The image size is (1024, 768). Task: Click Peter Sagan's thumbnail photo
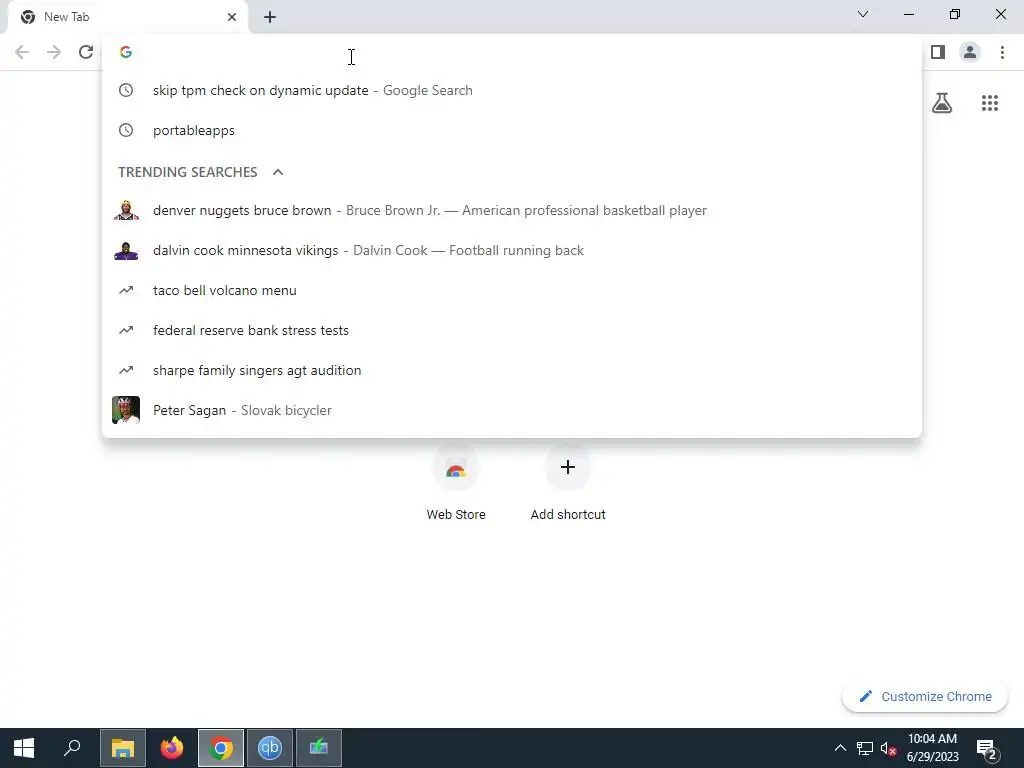point(126,410)
